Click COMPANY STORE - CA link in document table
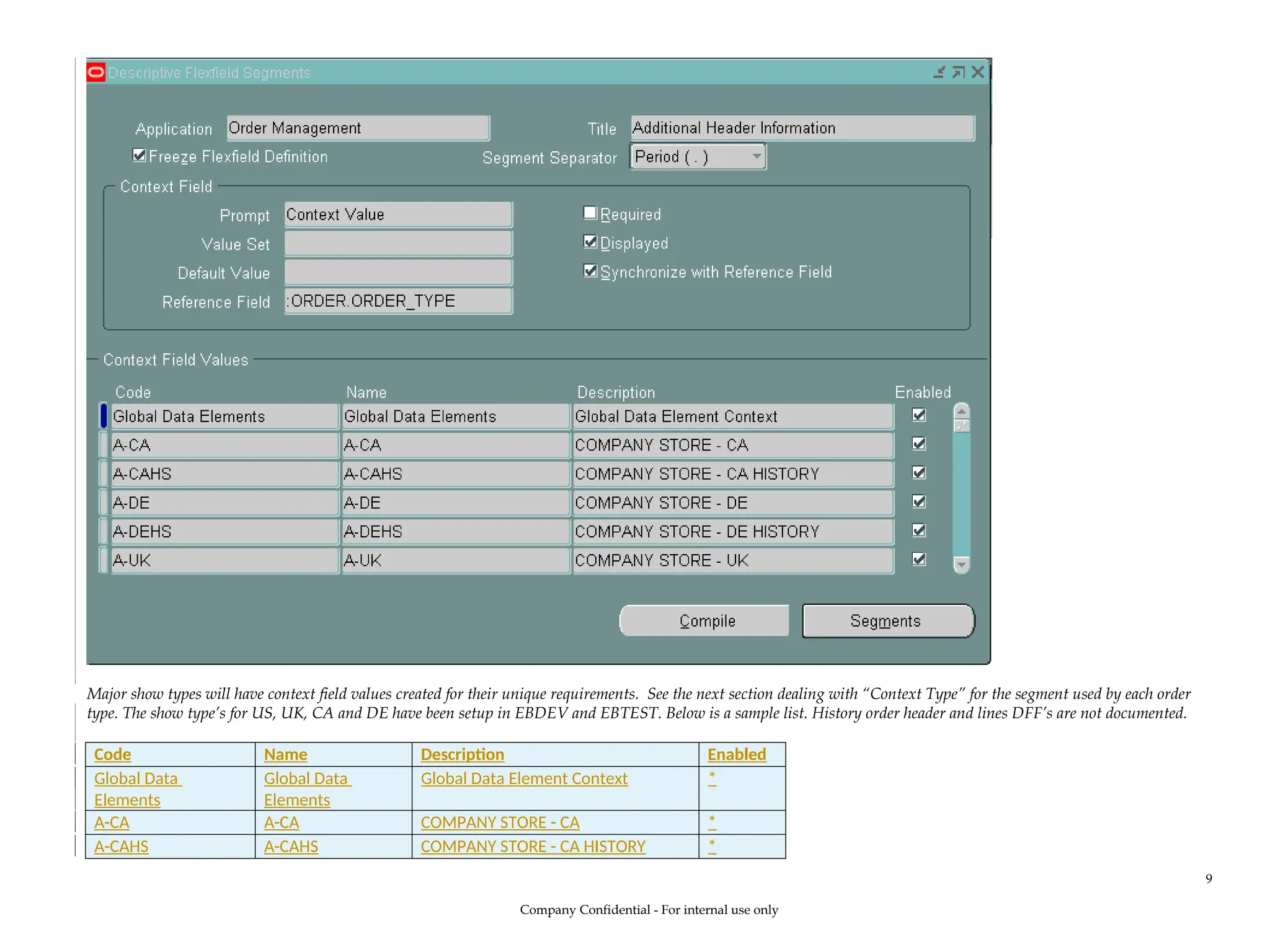Screen dimensions: 1270x952 pos(500,822)
